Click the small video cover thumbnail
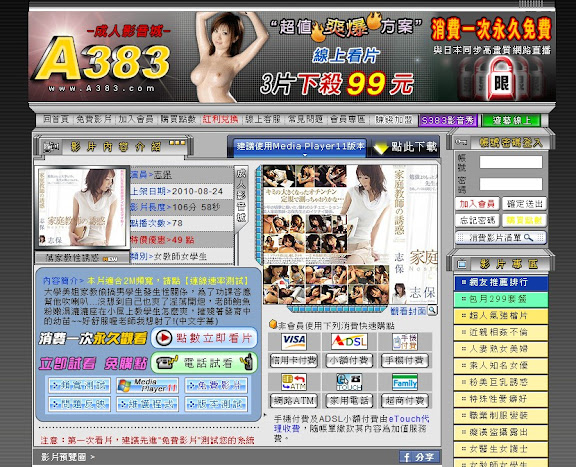Image resolution: width=576 pixels, height=467 pixels. point(82,208)
